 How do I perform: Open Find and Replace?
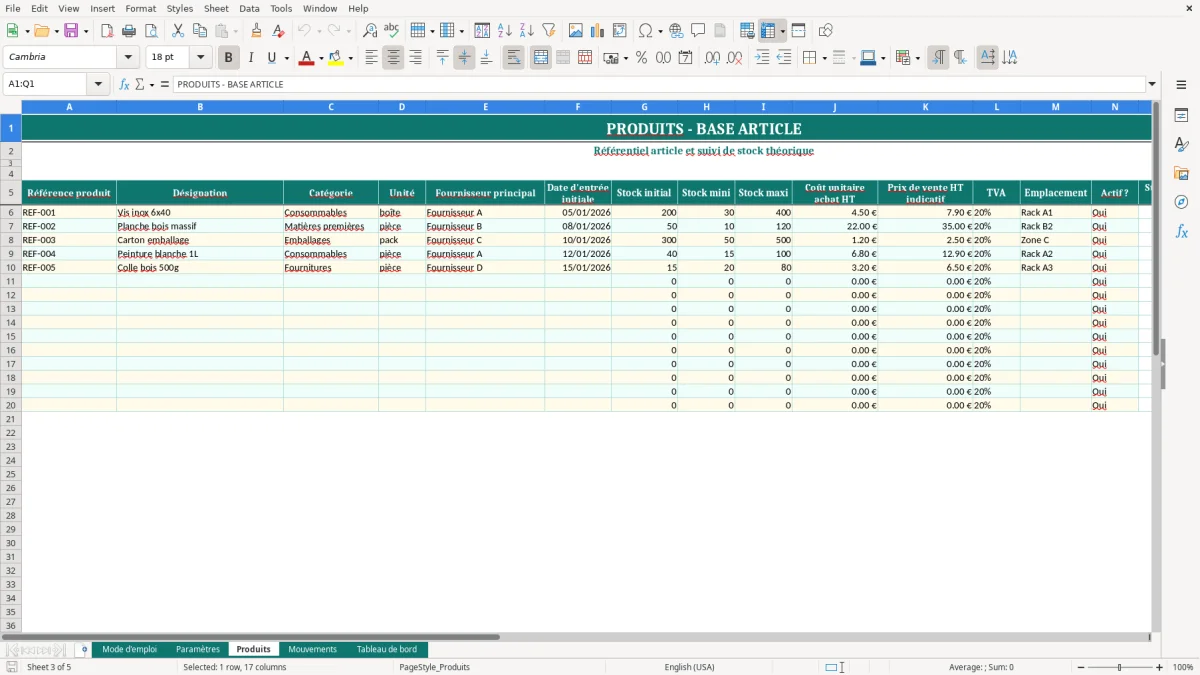point(370,31)
